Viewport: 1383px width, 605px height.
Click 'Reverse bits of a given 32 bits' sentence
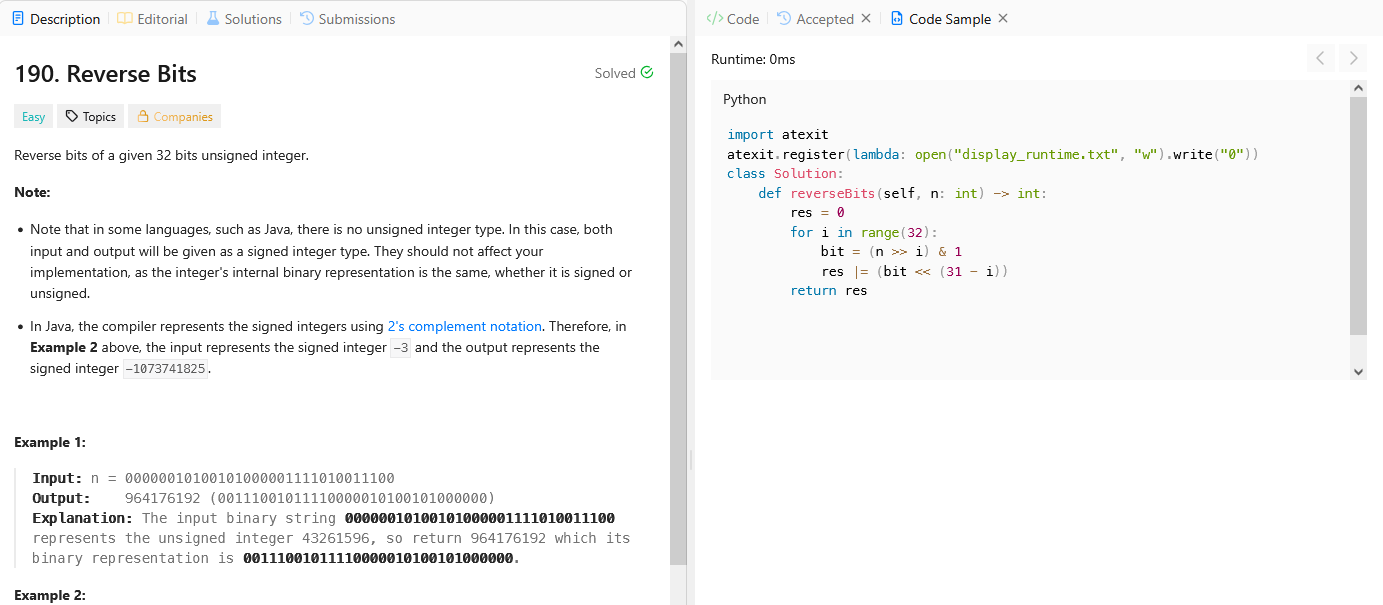162,156
